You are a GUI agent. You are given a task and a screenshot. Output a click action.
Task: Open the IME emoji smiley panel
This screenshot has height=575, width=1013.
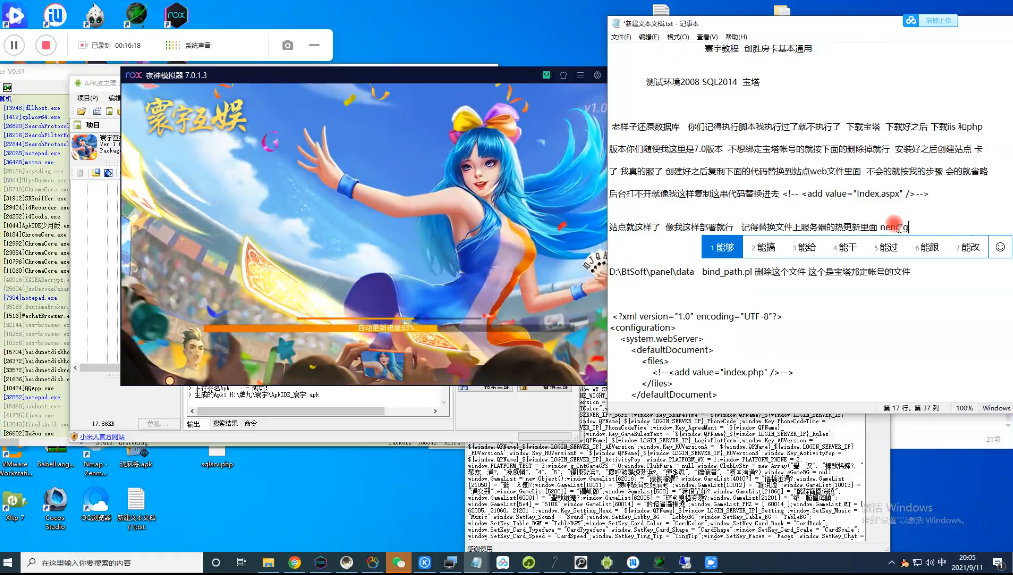1000,247
